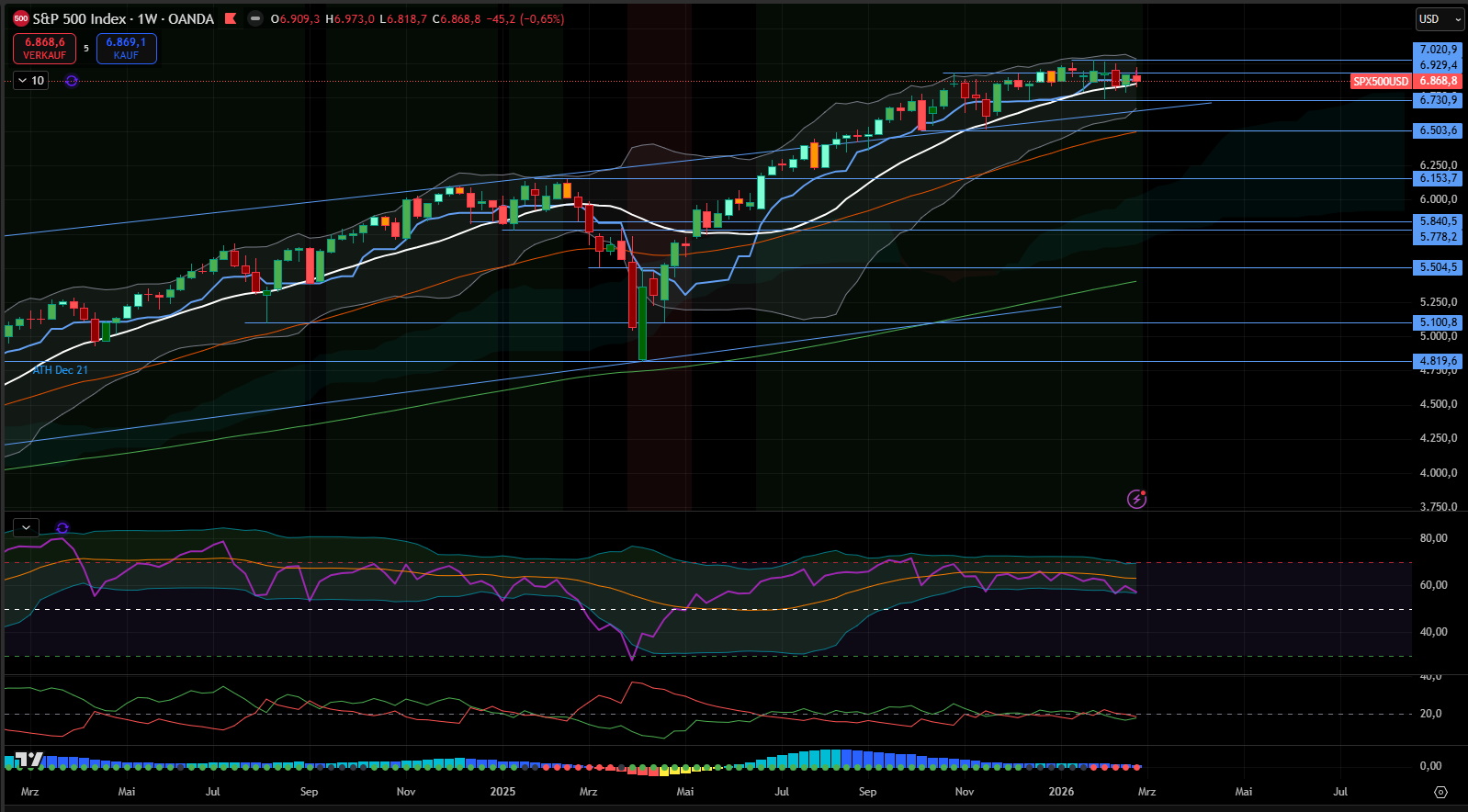Viewport: 1468px width, 812px height.
Task: Click the 4.819,6 support level label
Action: point(1438,361)
